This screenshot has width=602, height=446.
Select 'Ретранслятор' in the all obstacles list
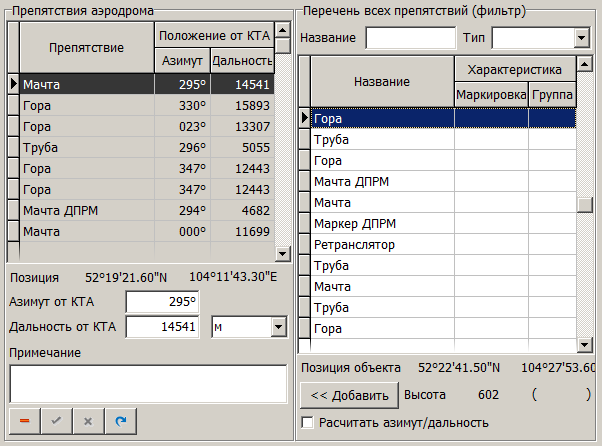click(380, 244)
